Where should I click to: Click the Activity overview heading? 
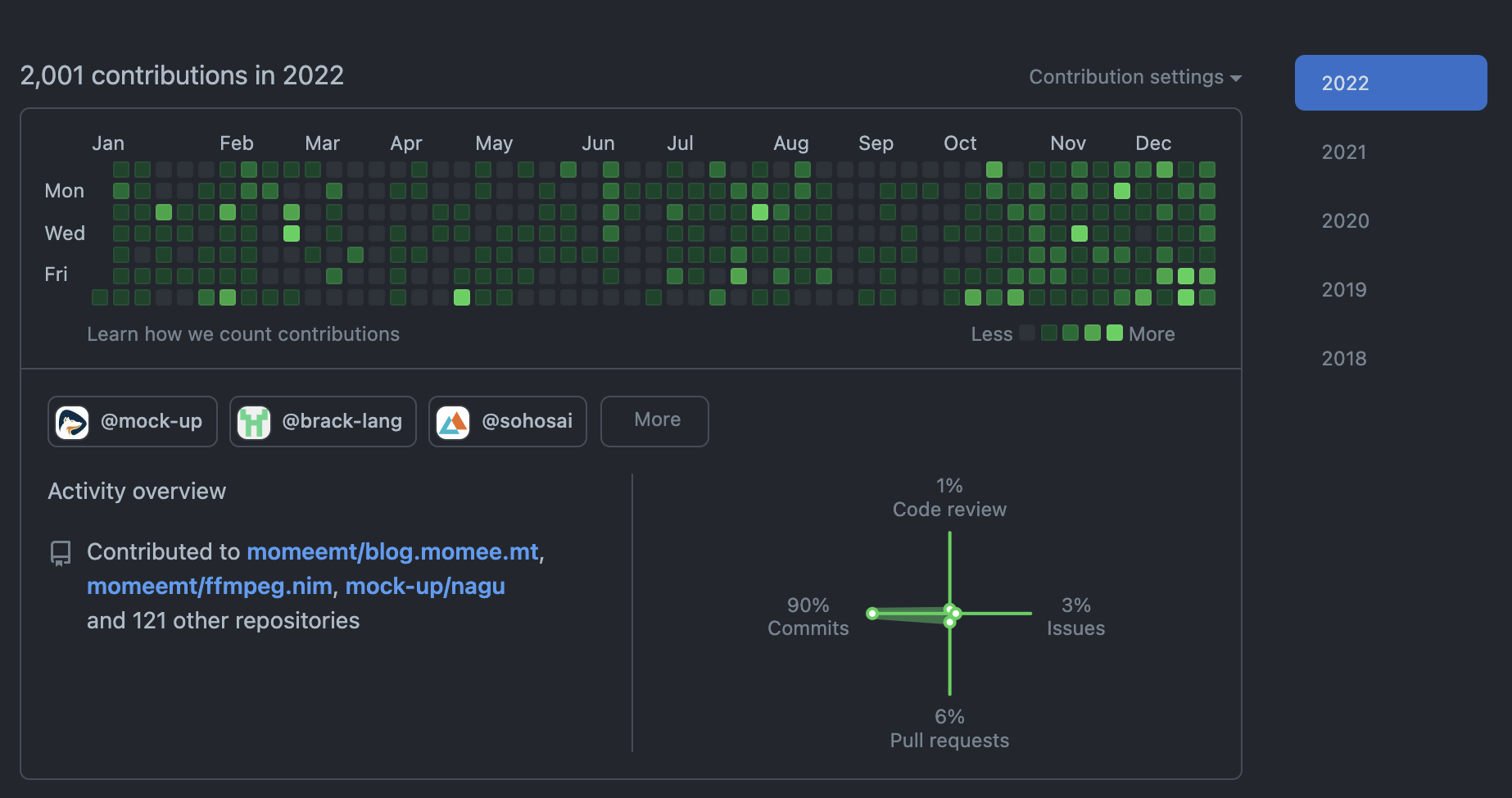(137, 491)
